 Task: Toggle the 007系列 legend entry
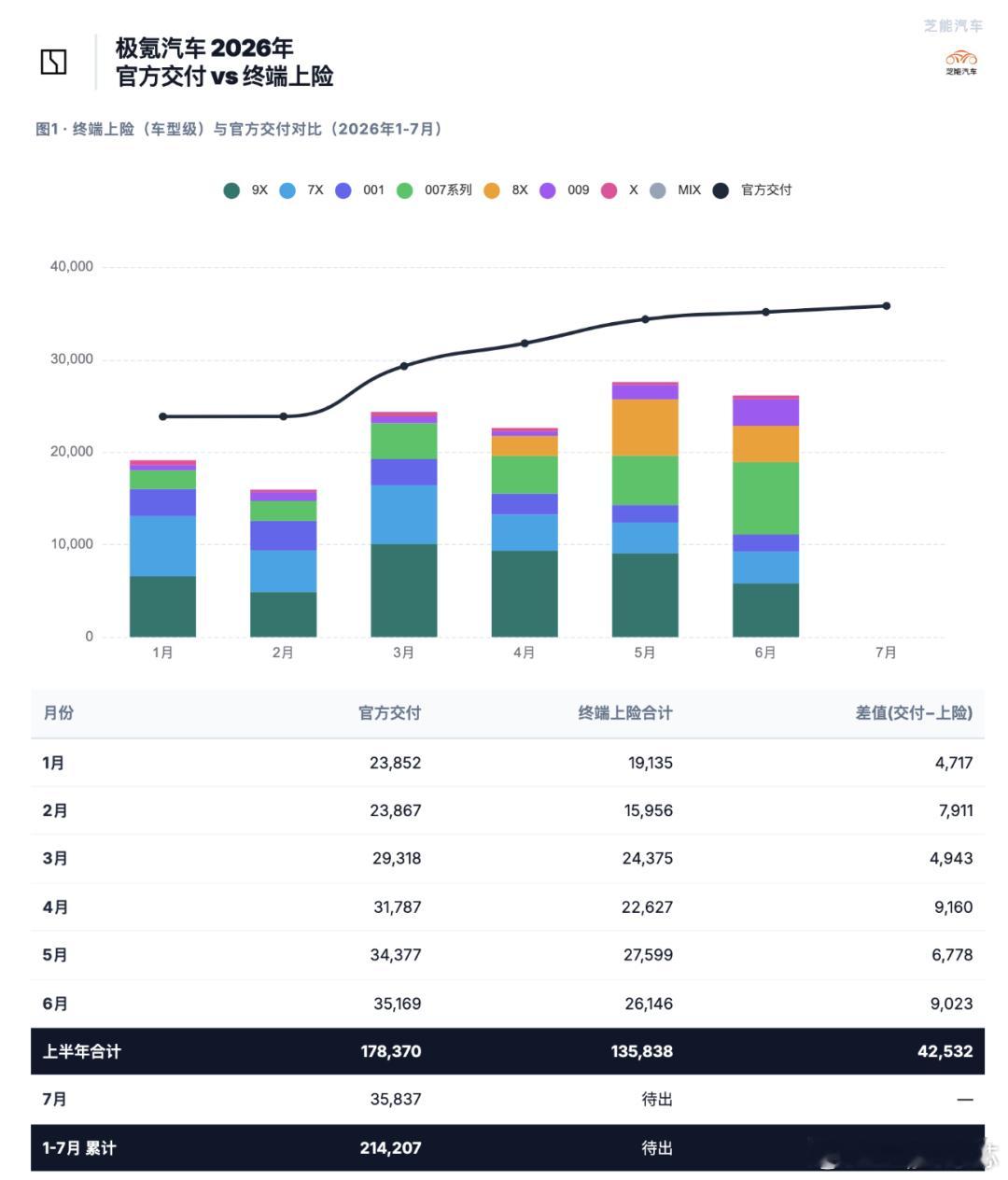(x=434, y=190)
